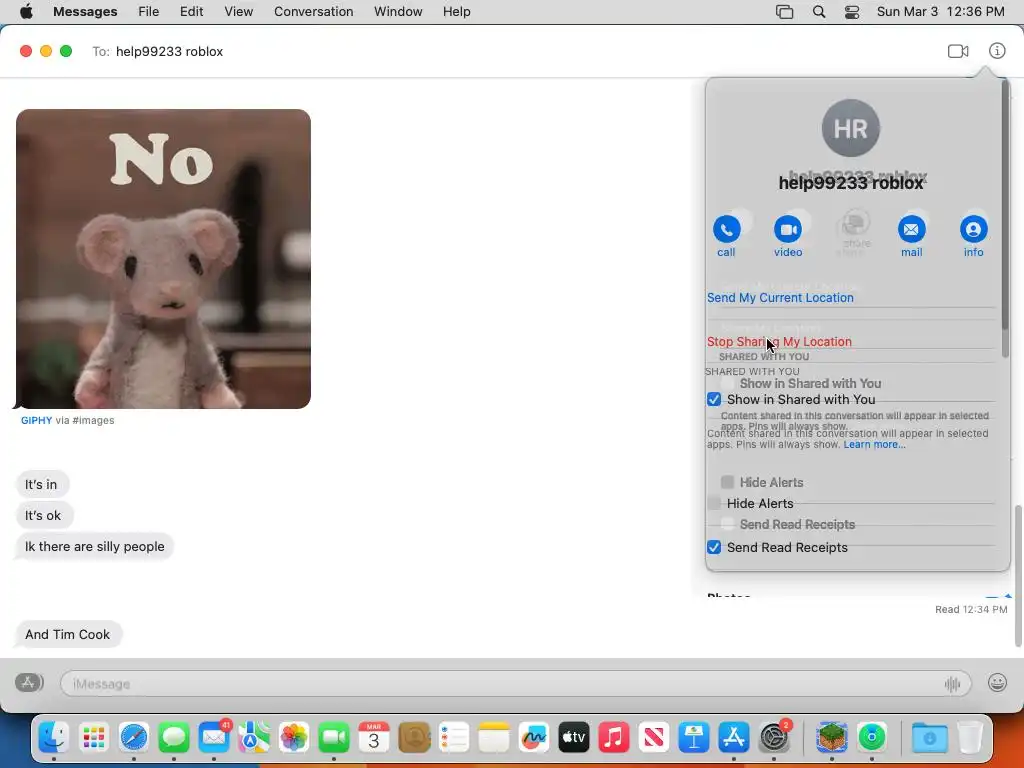The image size is (1024, 768).
Task: Close the conversation details info button
Action: 997,51
